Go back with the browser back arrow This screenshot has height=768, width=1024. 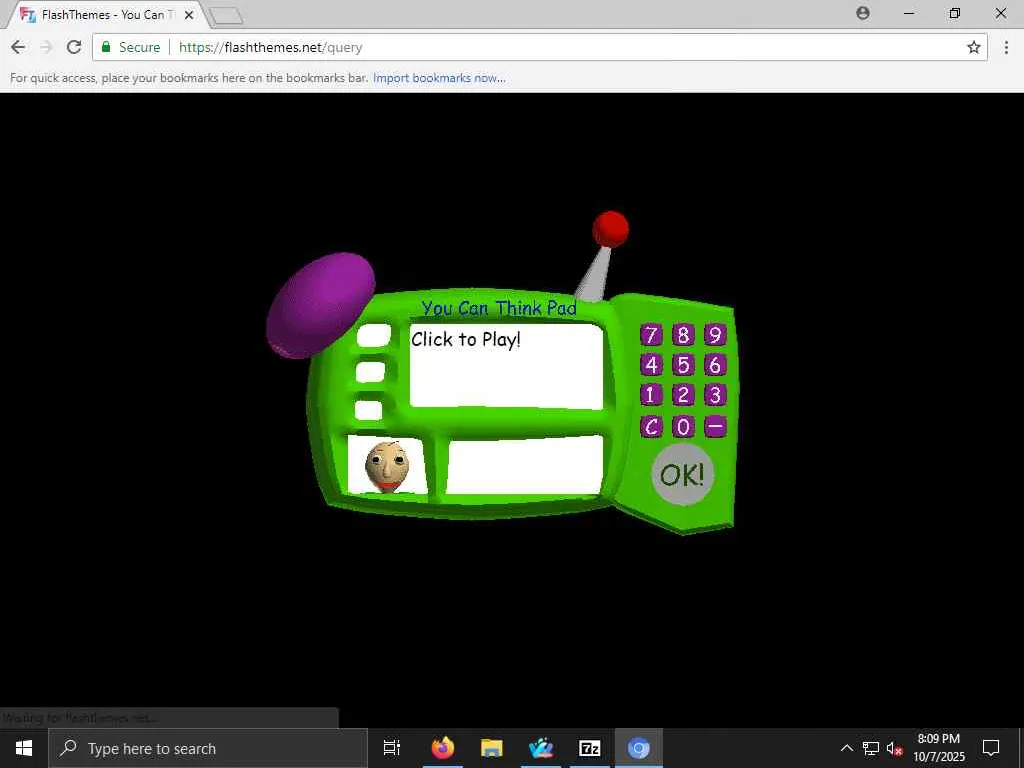pyautogui.click(x=18, y=47)
